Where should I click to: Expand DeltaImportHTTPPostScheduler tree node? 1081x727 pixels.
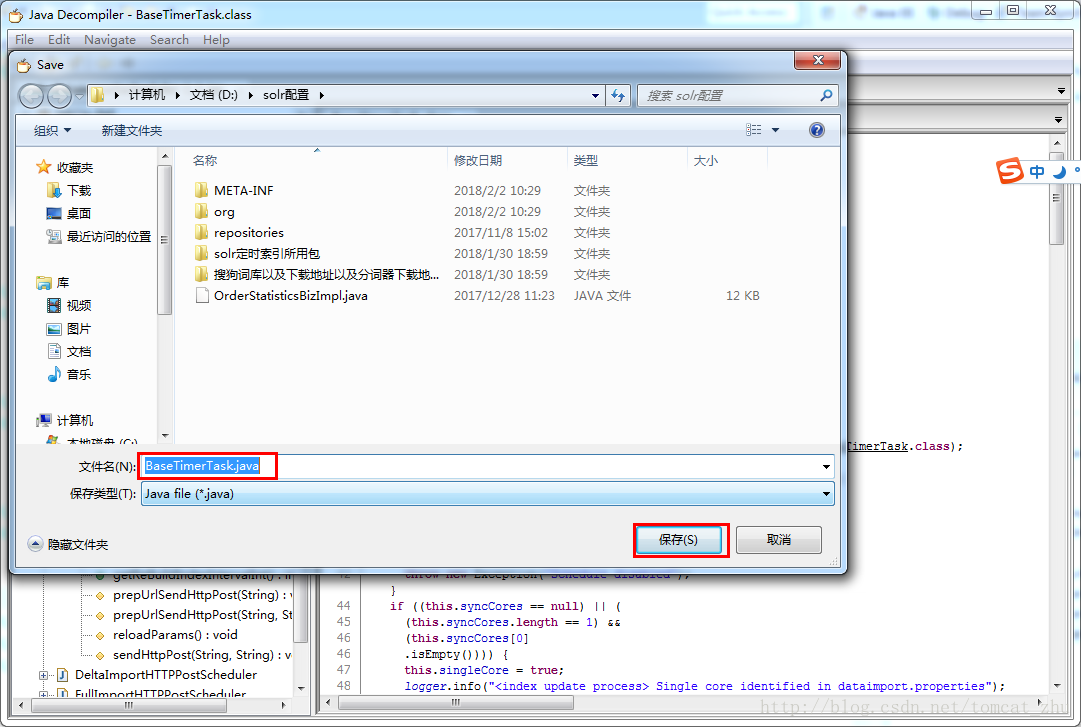[44, 675]
